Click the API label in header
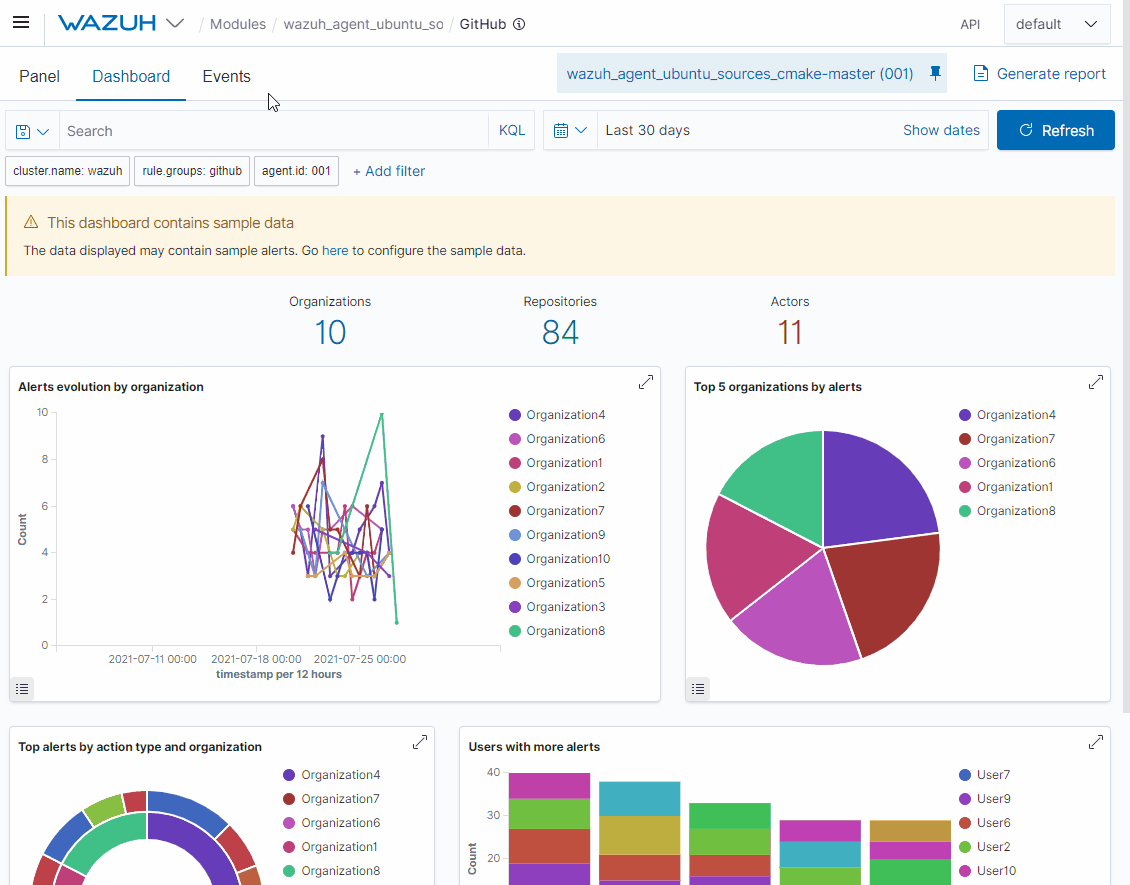This screenshot has height=885, width=1130. tap(970, 25)
